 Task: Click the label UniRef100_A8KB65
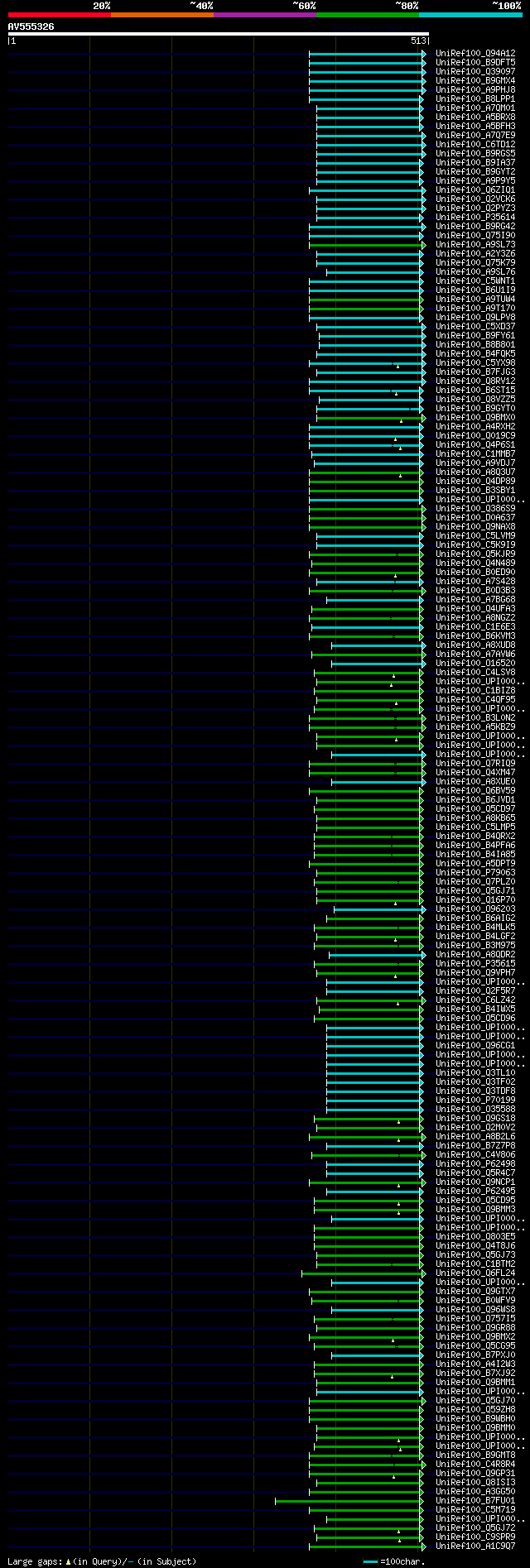[x=475, y=818]
